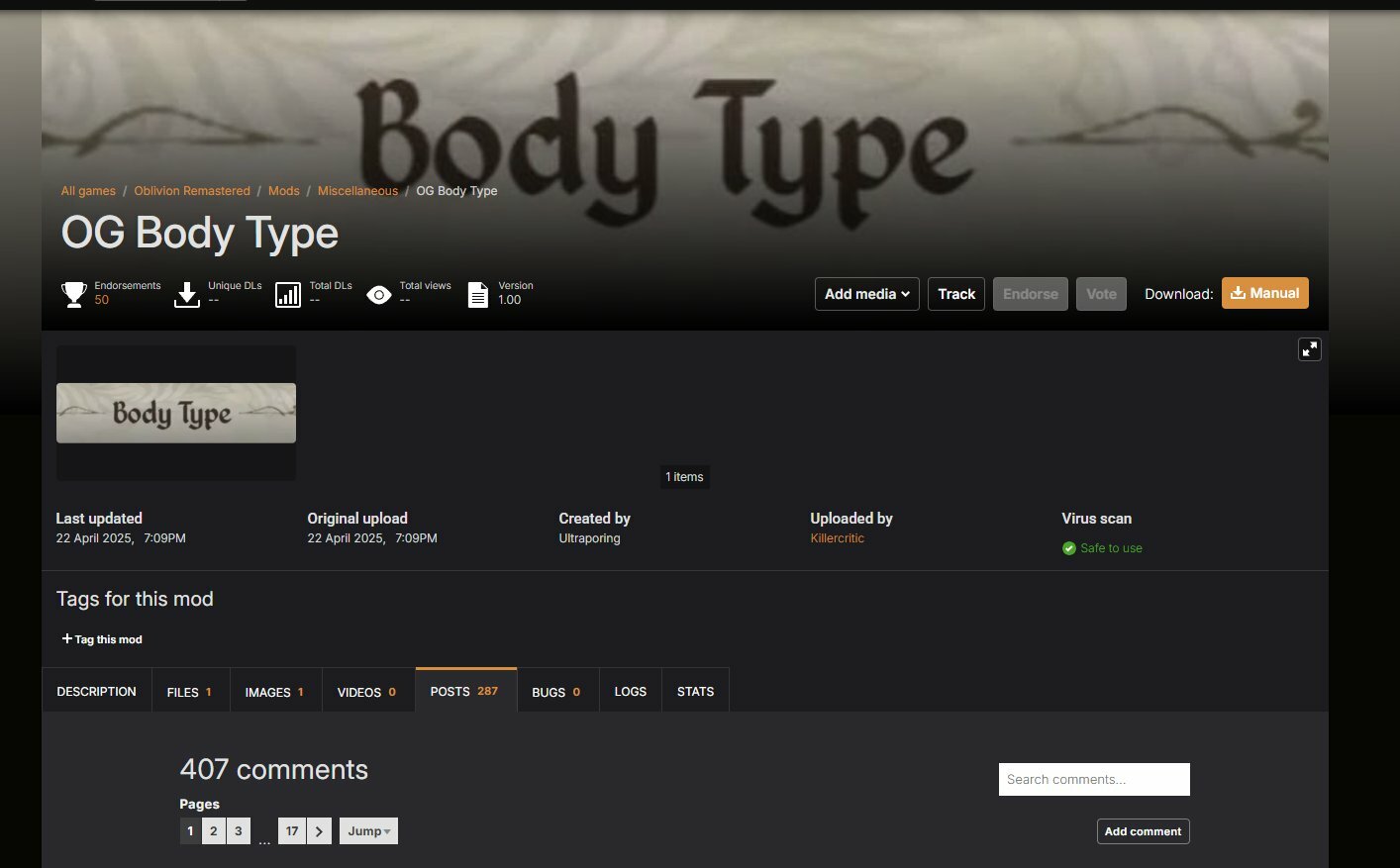
Task: Click the Version document icon
Action: [x=478, y=294]
